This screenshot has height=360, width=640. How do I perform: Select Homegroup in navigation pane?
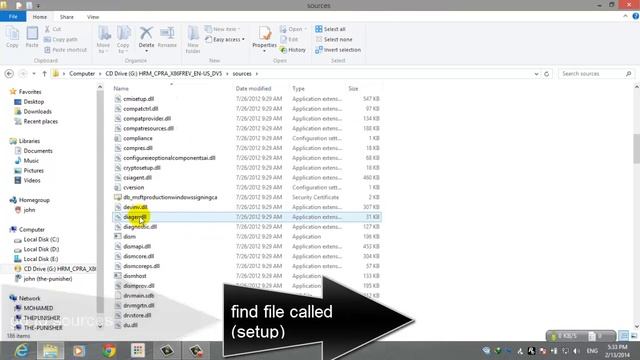[34, 200]
